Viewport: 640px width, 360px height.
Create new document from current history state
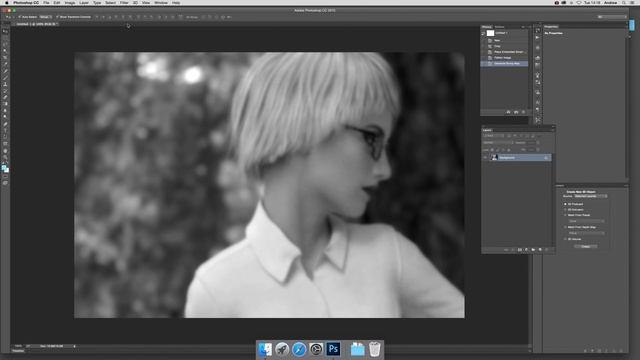point(508,112)
